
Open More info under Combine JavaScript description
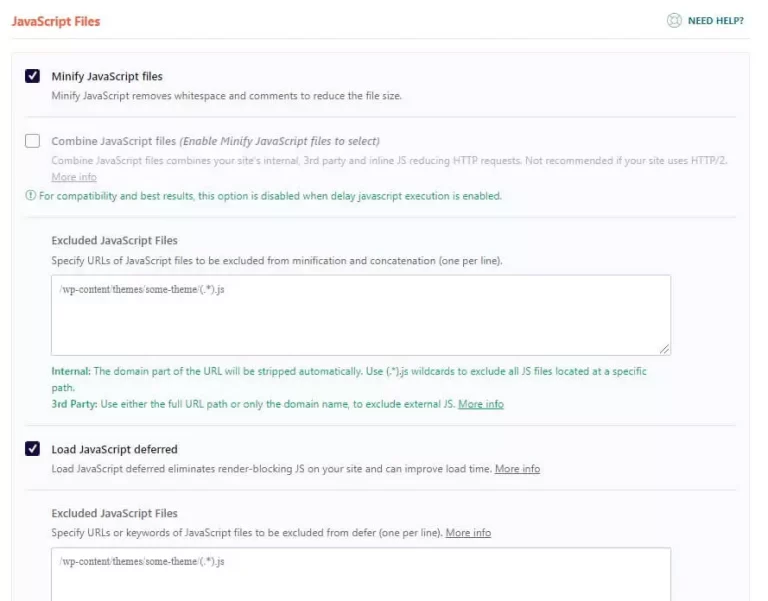(74, 177)
